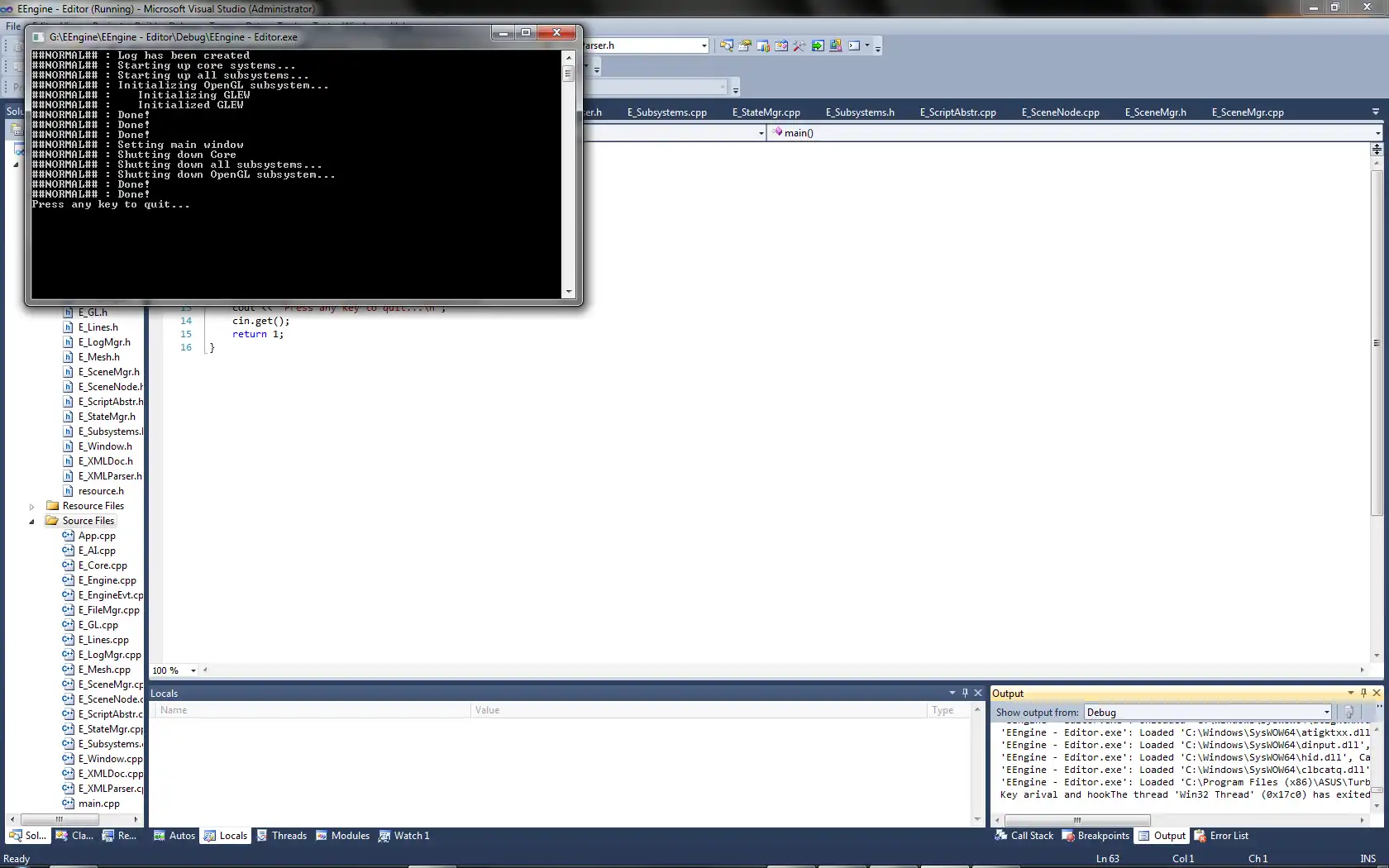Viewport: 1389px width, 868px height.
Task: Close the Output panel
Action: click(1377, 693)
